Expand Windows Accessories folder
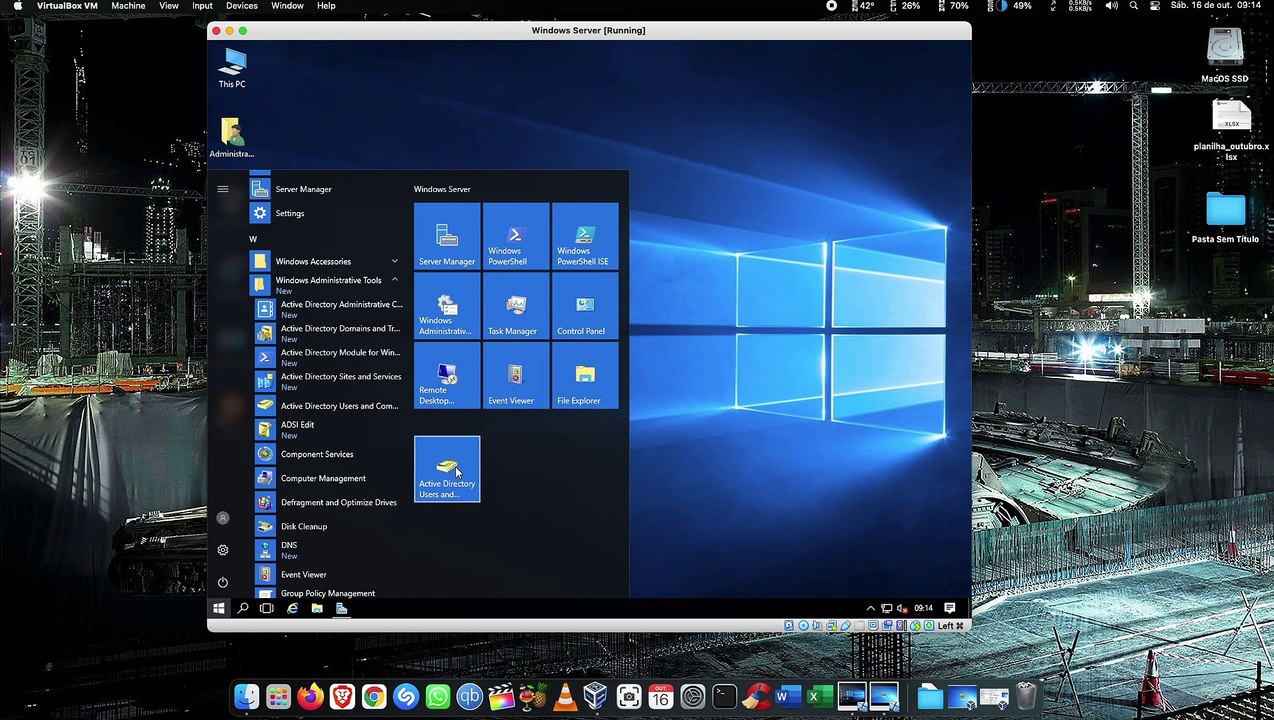 click(x=327, y=261)
